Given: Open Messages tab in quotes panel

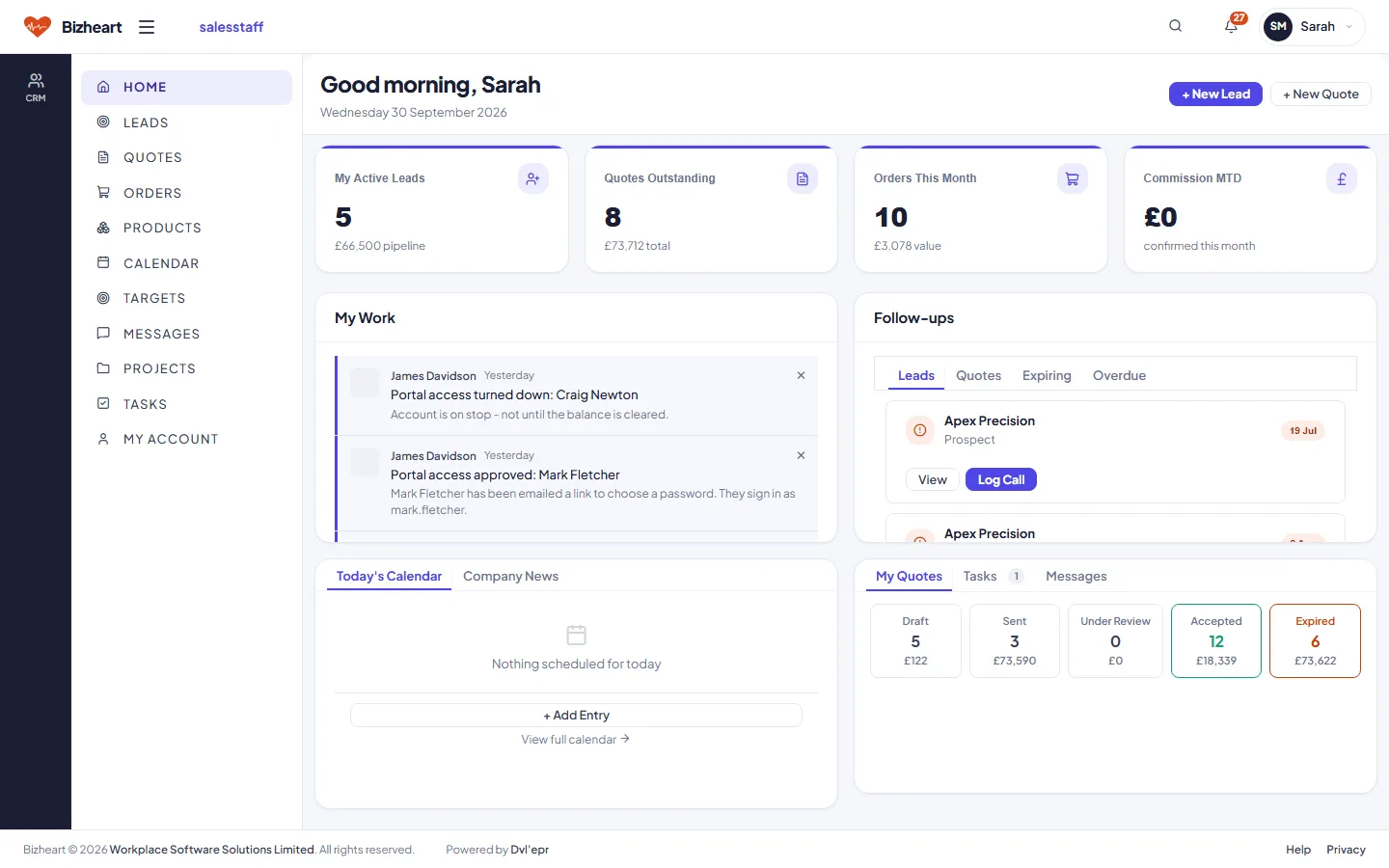Looking at the screenshot, I should (1076, 576).
